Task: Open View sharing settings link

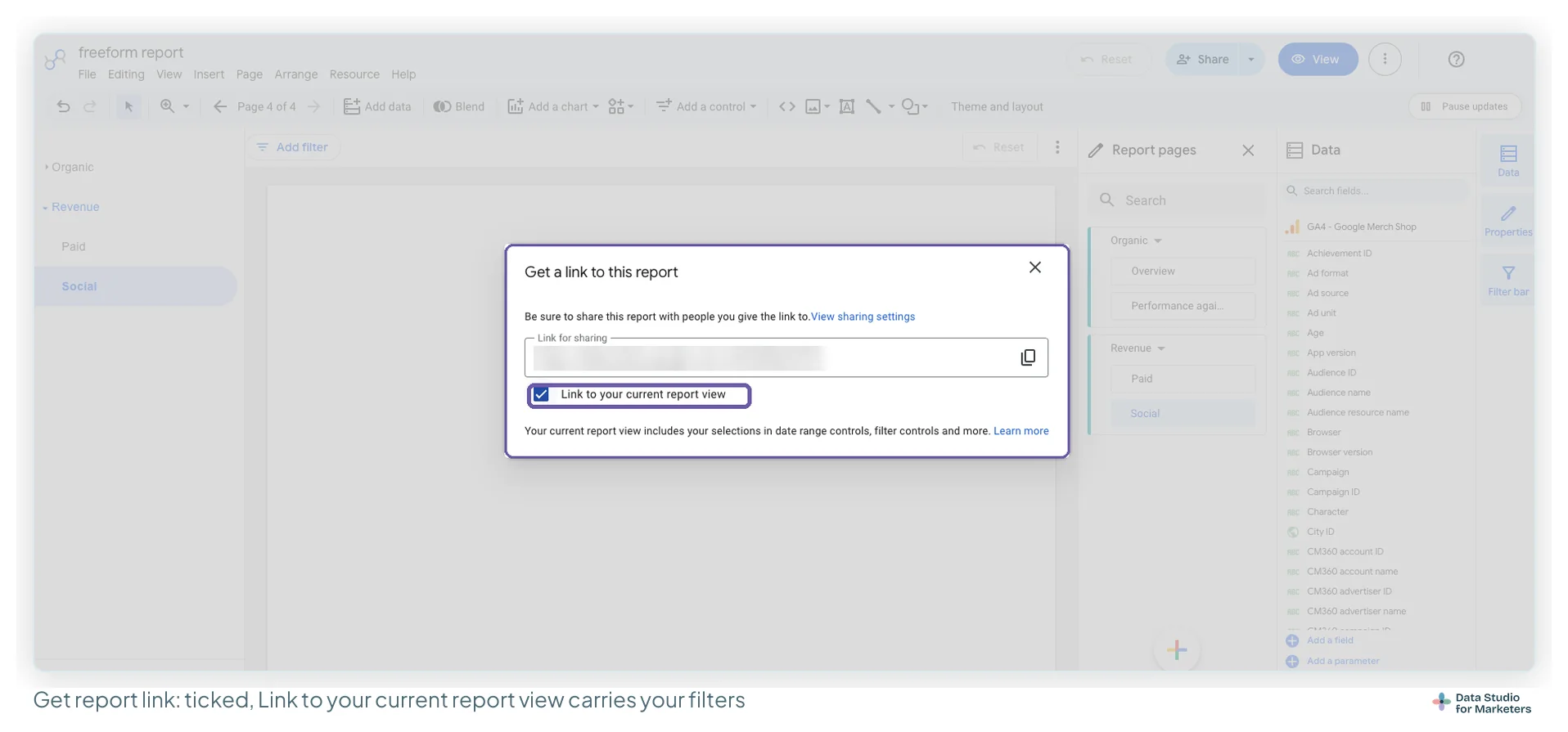Action: pyautogui.click(x=863, y=317)
